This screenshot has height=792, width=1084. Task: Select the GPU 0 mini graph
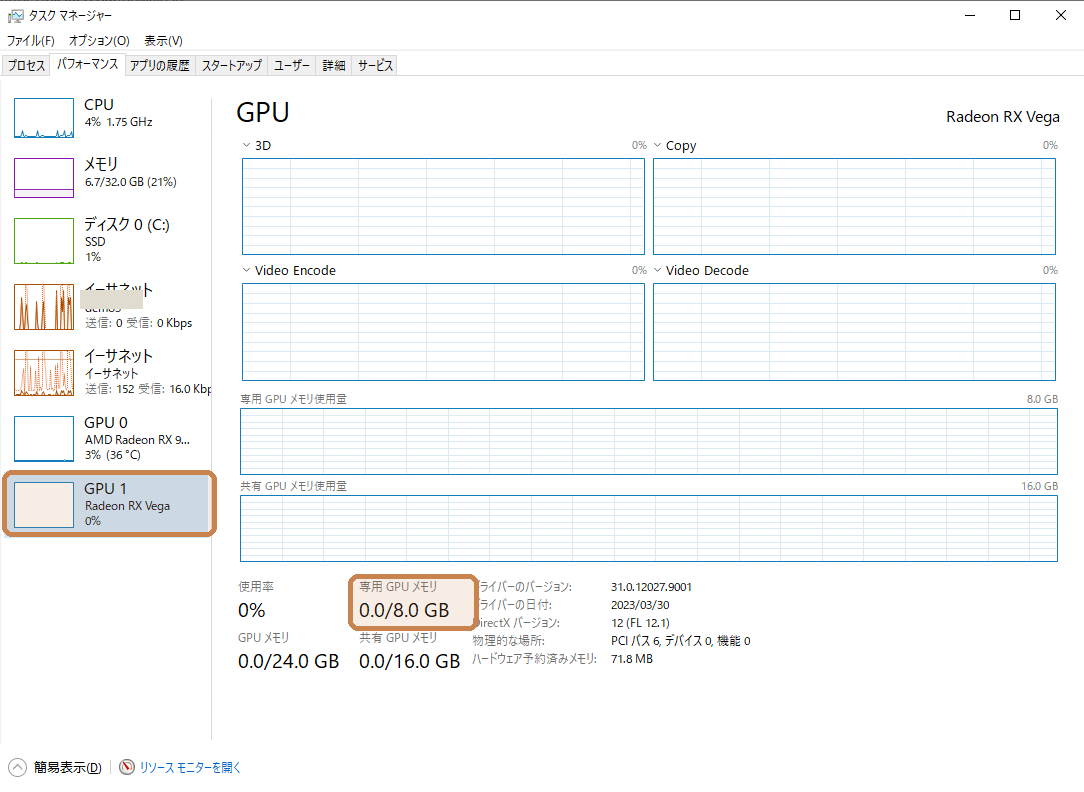coord(44,438)
